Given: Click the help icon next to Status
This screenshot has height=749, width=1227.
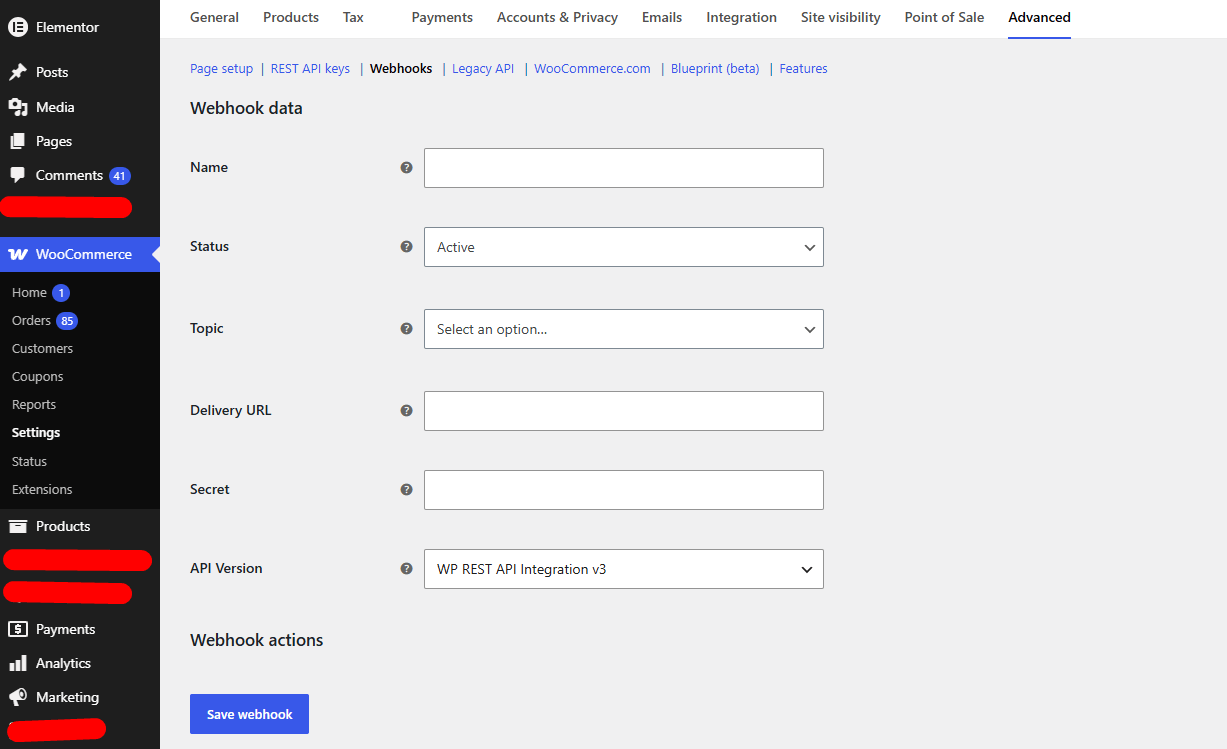Looking at the screenshot, I should click(406, 246).
